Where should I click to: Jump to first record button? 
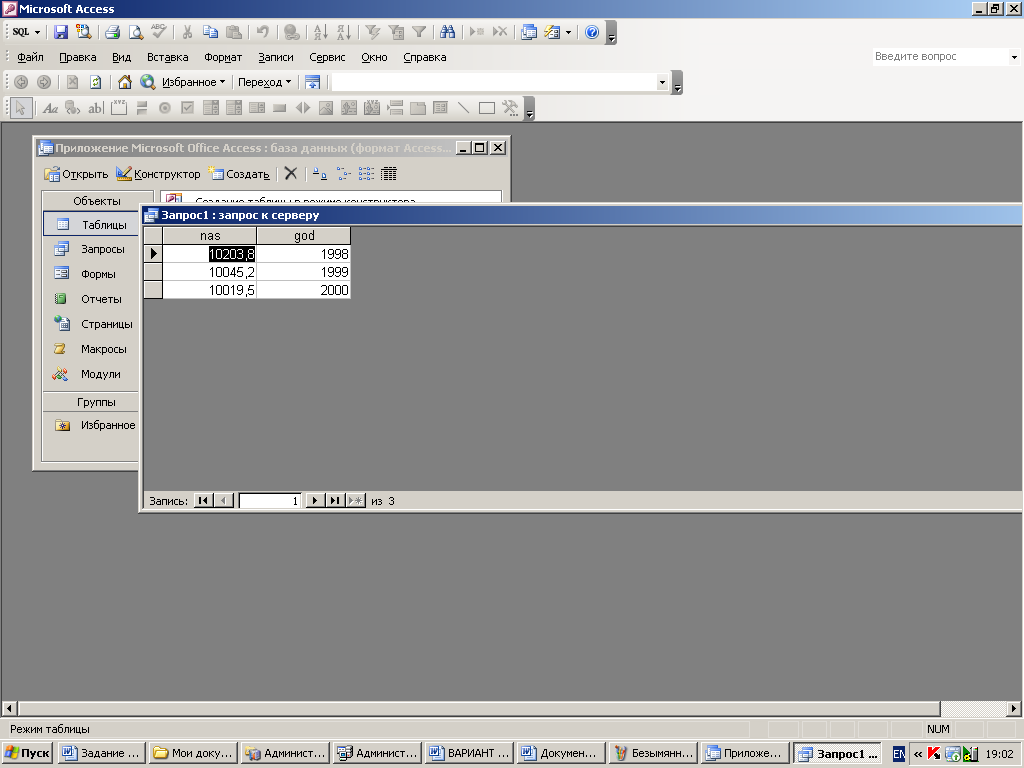(x=203, y=501)
